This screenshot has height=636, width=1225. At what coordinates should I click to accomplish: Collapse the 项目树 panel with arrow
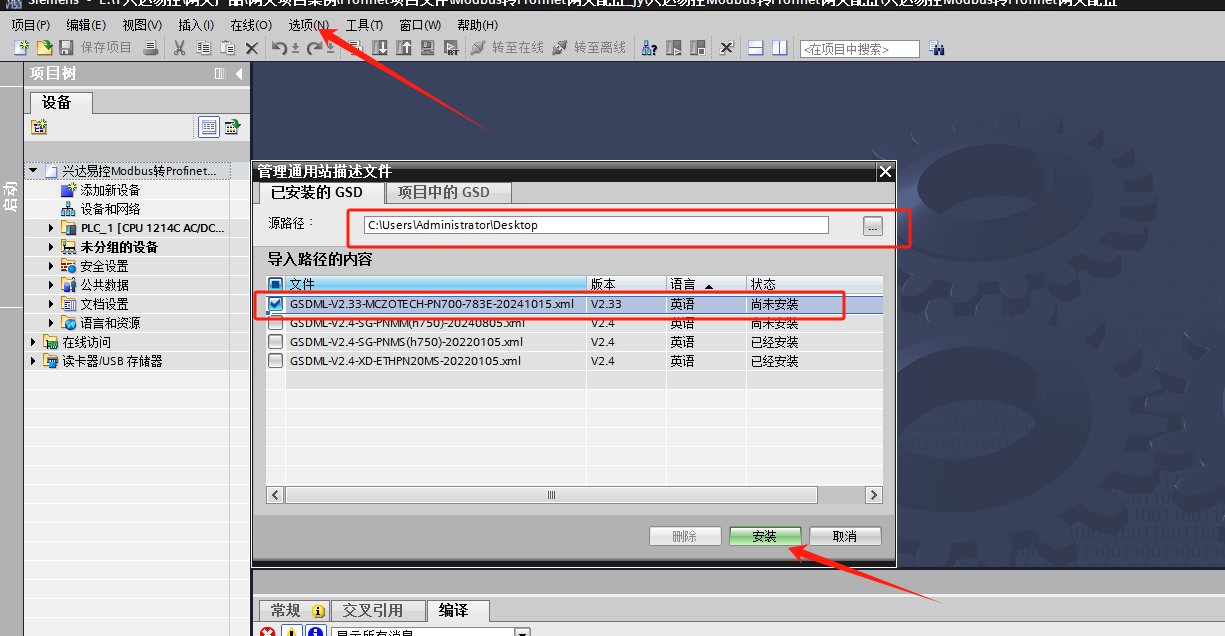pyautogui.click(x=239, y=74)
